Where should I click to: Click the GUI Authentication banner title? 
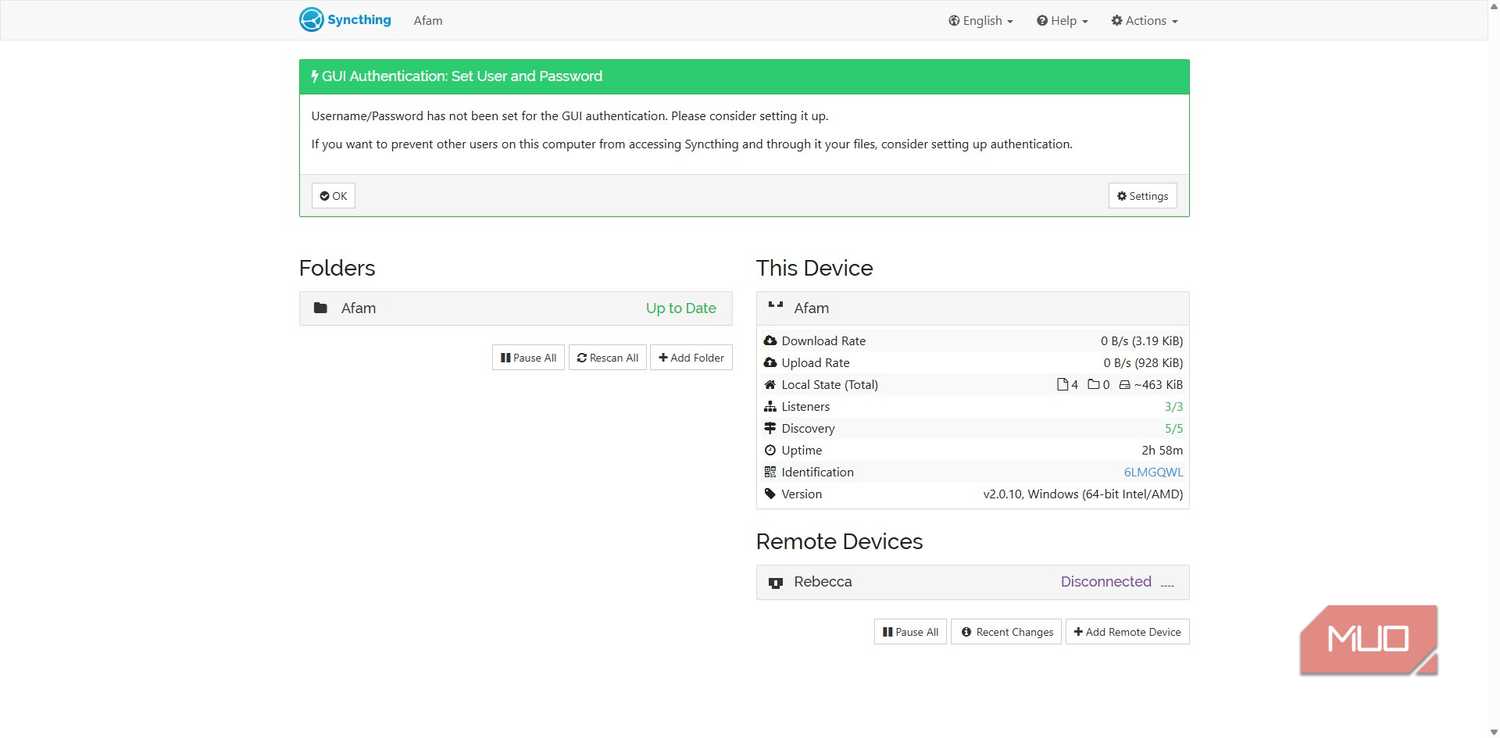click(461, 76)
